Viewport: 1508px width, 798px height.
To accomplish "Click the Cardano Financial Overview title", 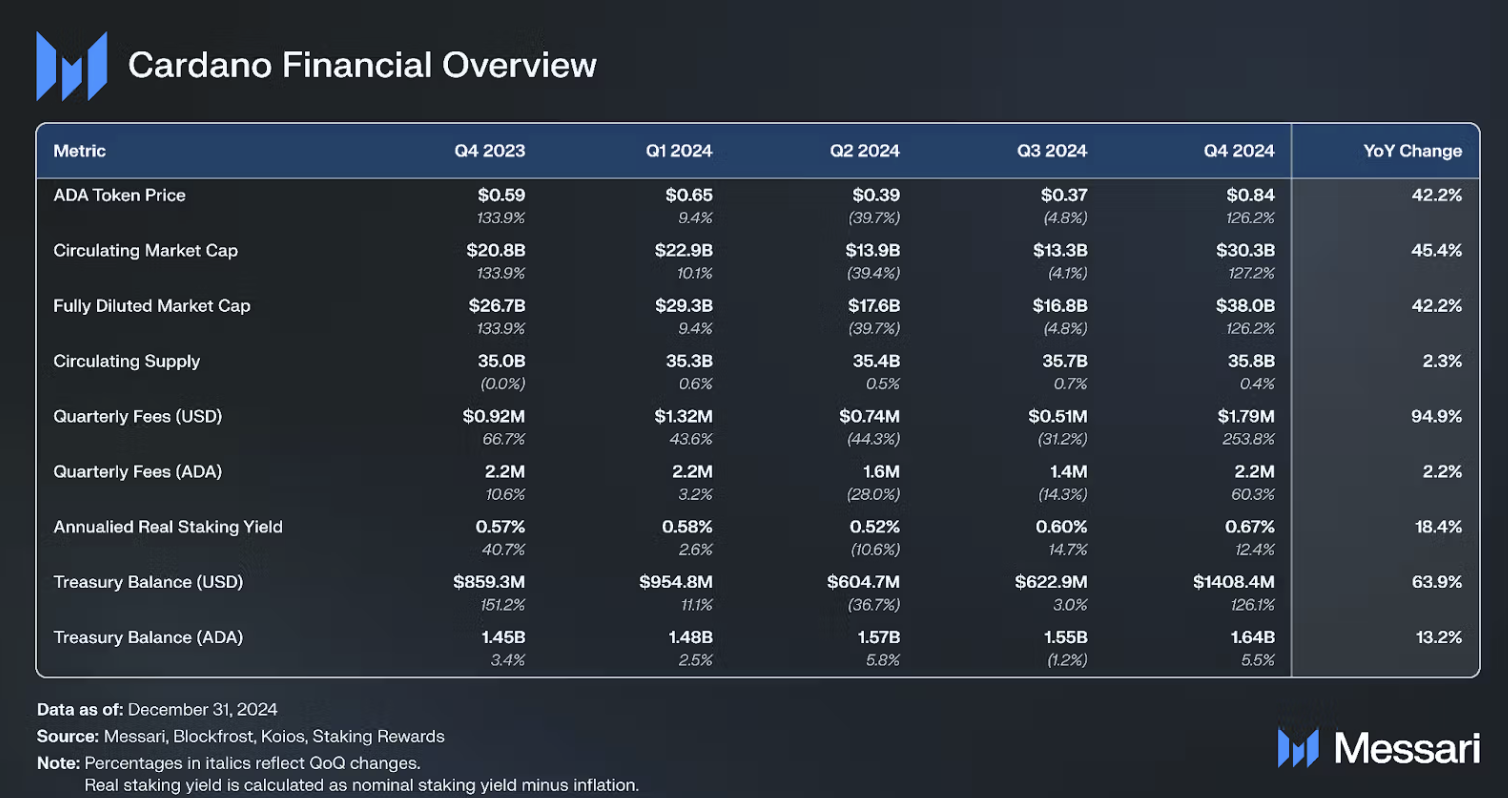I will tap(362, 66).
